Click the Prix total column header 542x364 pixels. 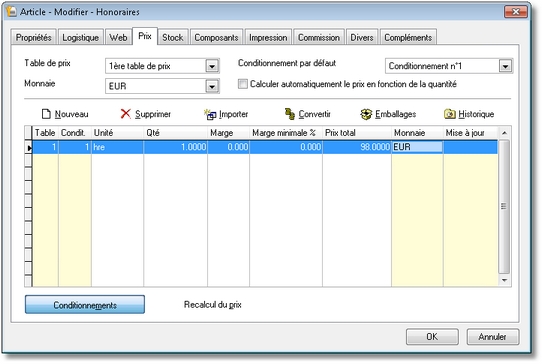pos(357,133)
